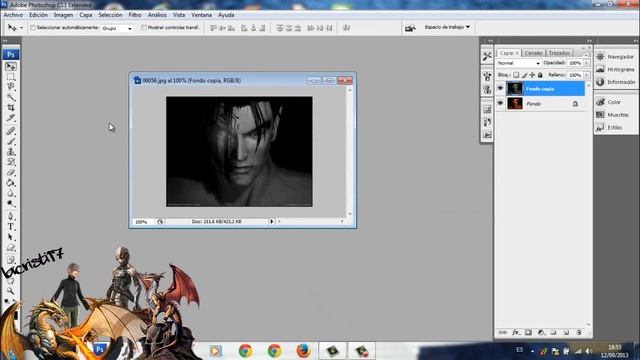640x360 pixels.
Task: Select the Zoom tool in toolbox
Action: pos(11,291)
